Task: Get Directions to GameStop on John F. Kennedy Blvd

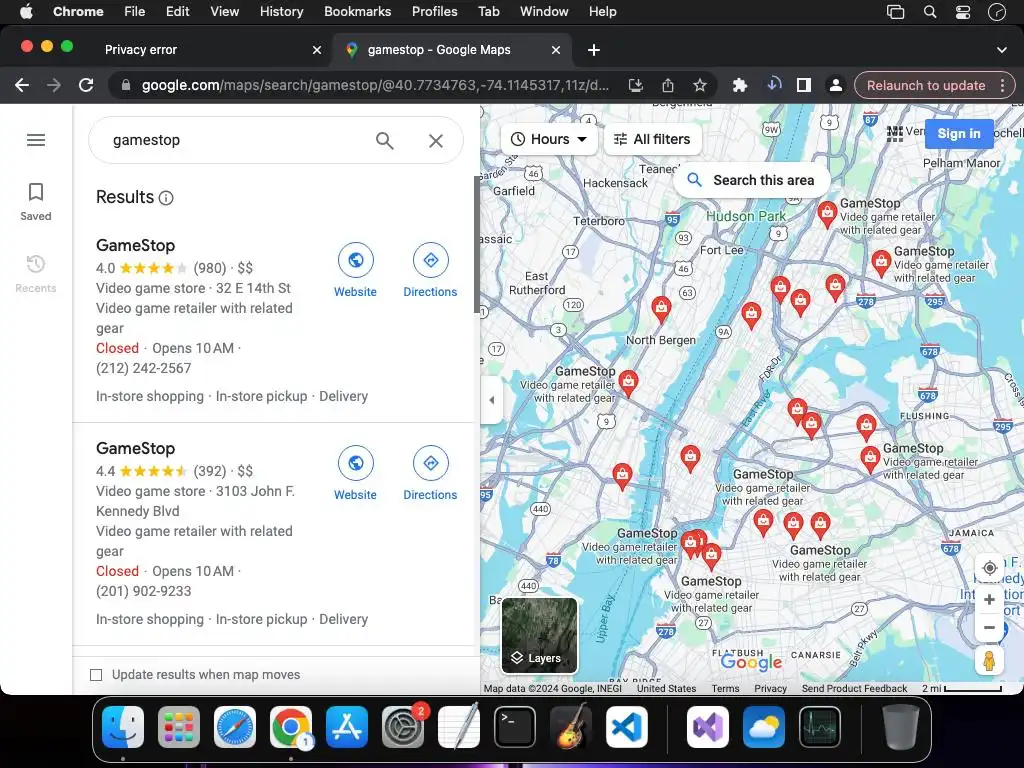Action: point(430,473)
